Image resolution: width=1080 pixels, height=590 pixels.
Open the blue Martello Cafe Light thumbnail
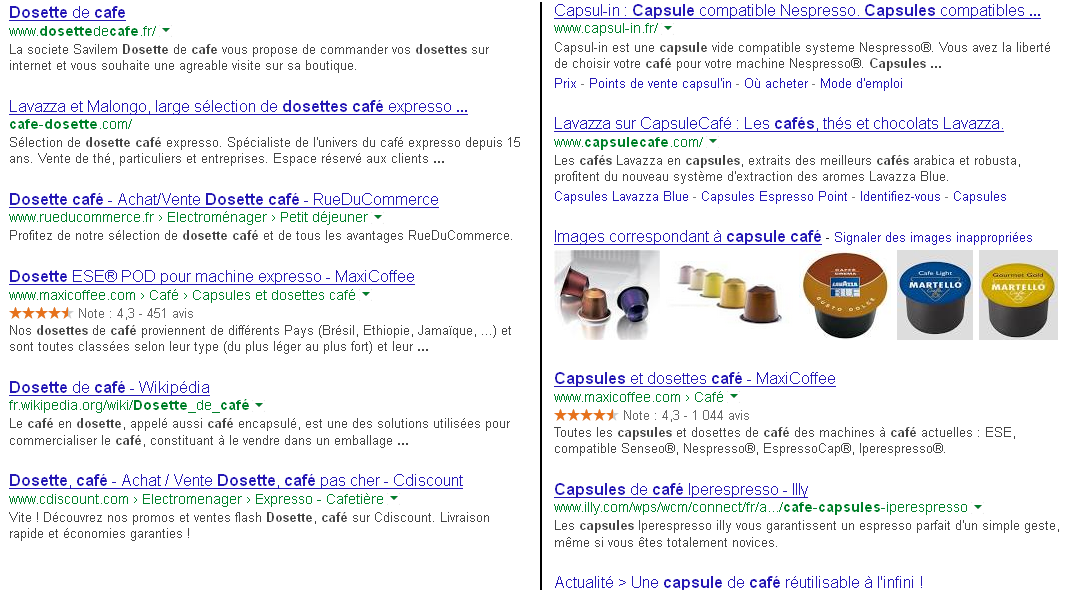(x=935, y=295)
